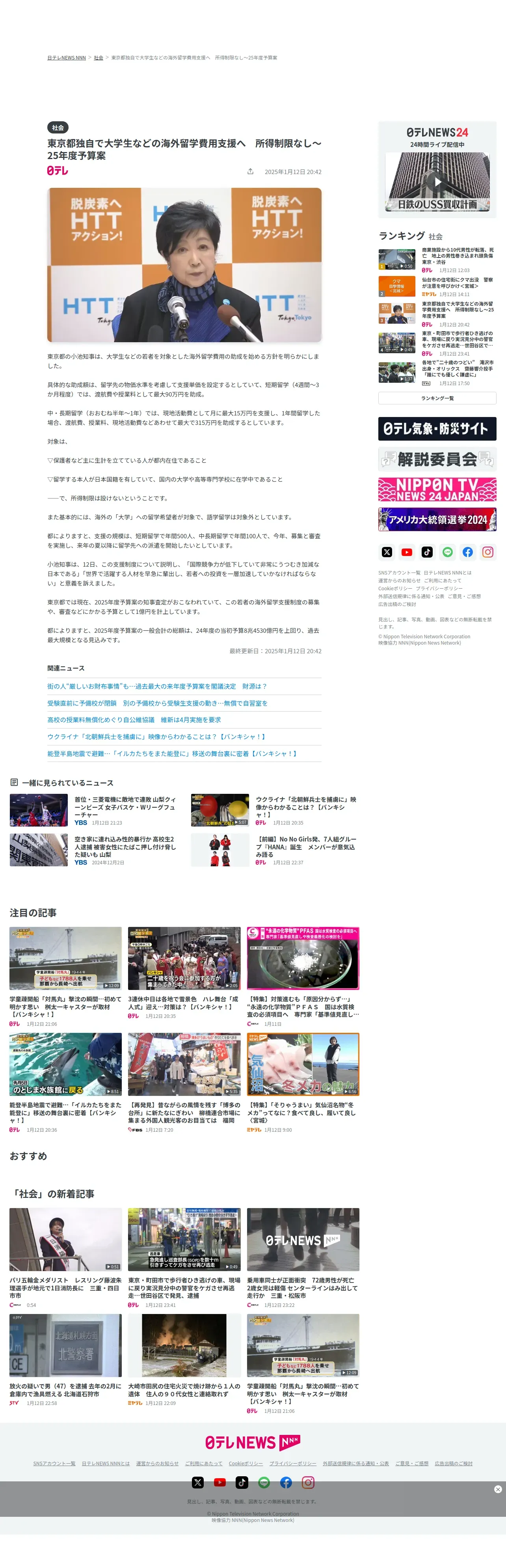Open the X (Twitter) icon in the sidebar
Screen dimensions: 506x1568
tap(387, 552)
